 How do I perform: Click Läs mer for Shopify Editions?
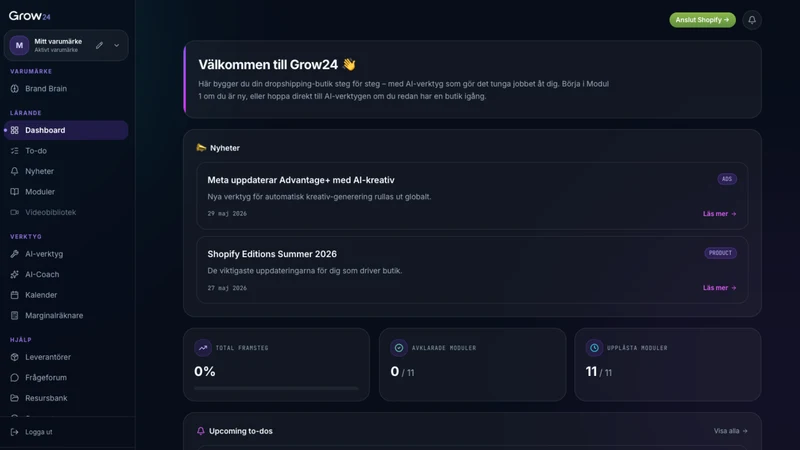[x=719, y=288]
